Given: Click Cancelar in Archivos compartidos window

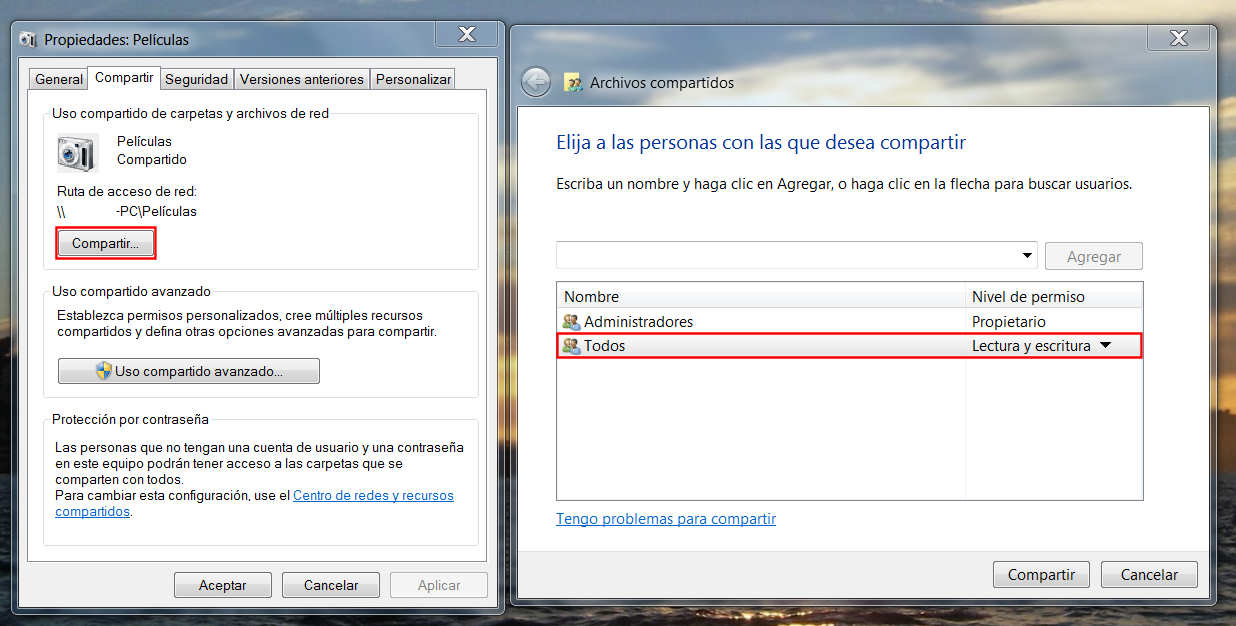Looking at the screenshot, I should [x=1149, y=574].
